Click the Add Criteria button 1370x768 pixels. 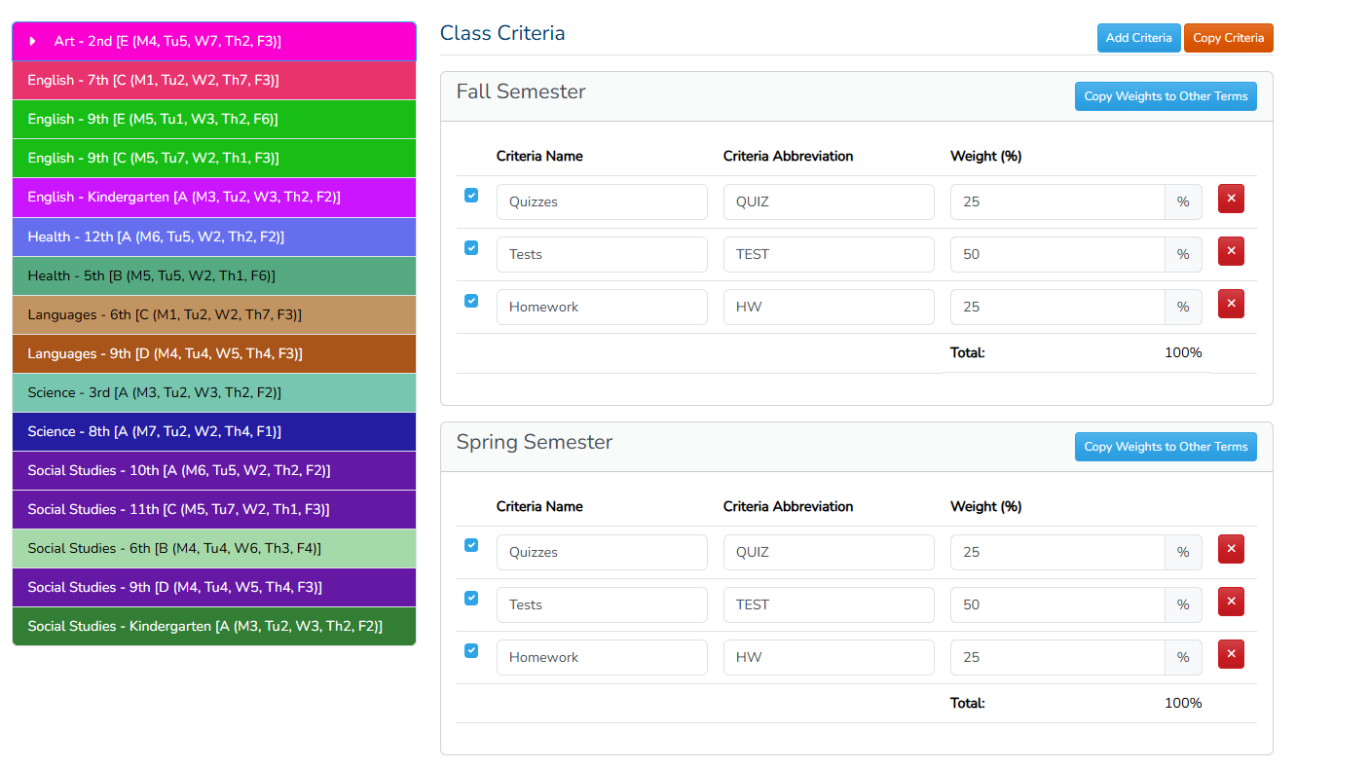[x=1138, y=38]
